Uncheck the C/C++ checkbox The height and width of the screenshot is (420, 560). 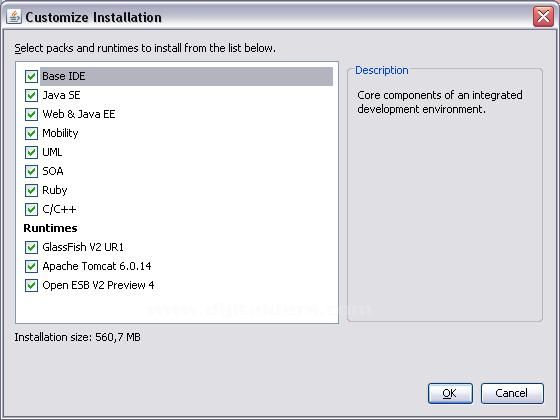[x=31, y=209]
